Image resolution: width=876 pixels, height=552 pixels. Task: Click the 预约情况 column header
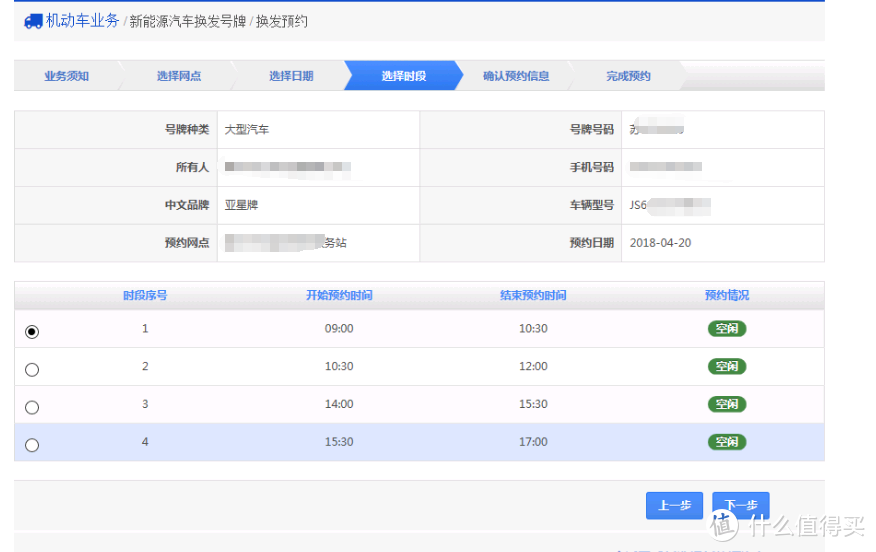(726, 295)
